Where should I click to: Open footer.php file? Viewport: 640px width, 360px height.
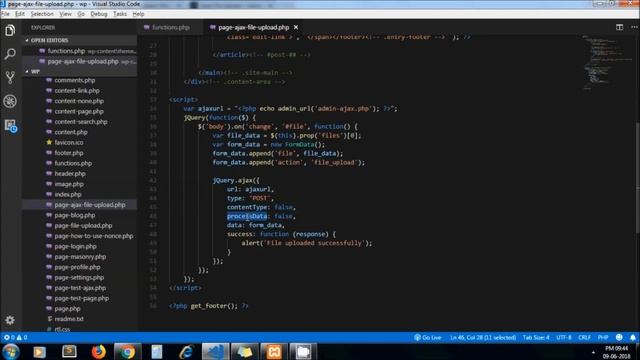coord(69,153)
